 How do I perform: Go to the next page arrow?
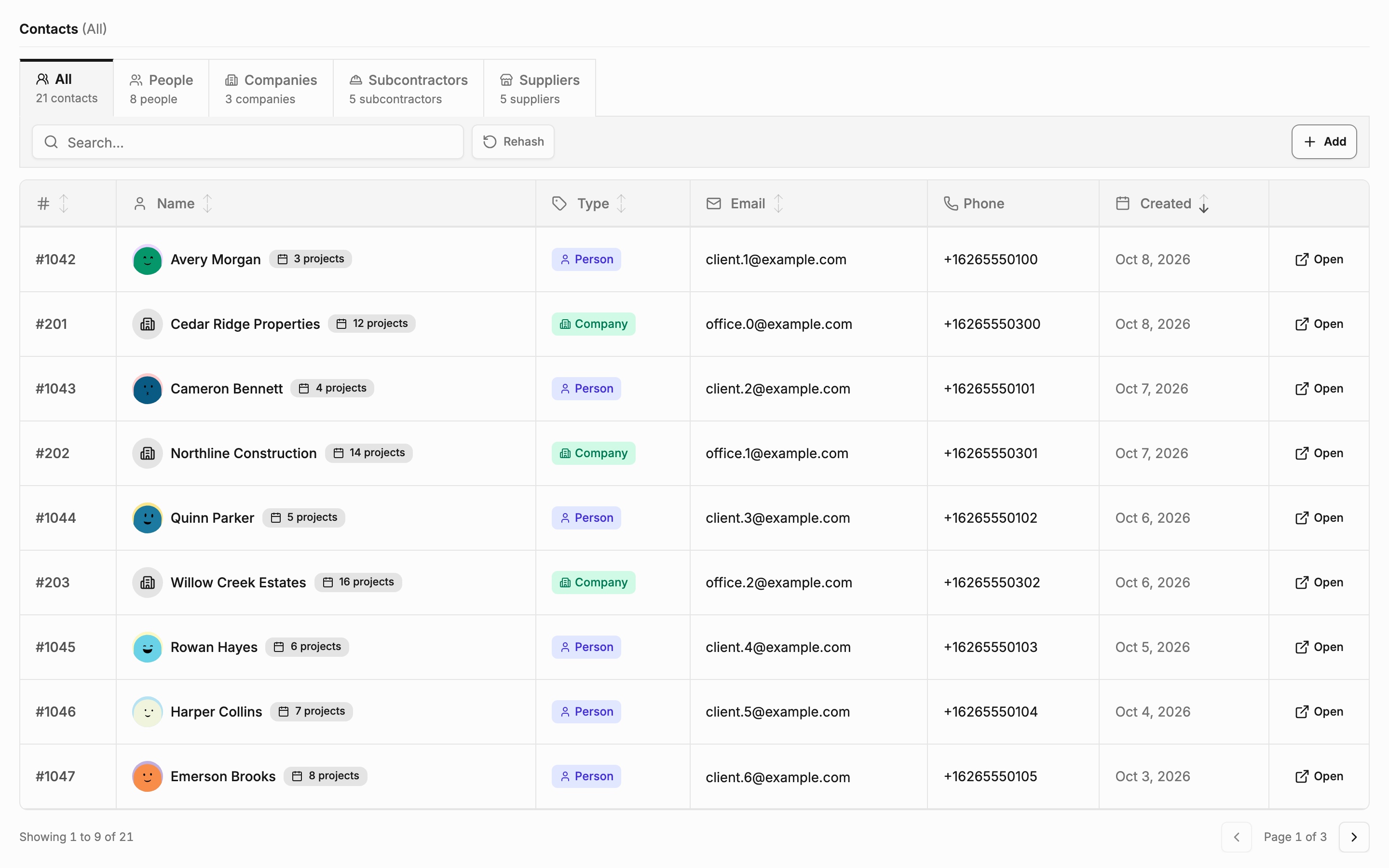pyautogui.click(x=1353, y=837)
